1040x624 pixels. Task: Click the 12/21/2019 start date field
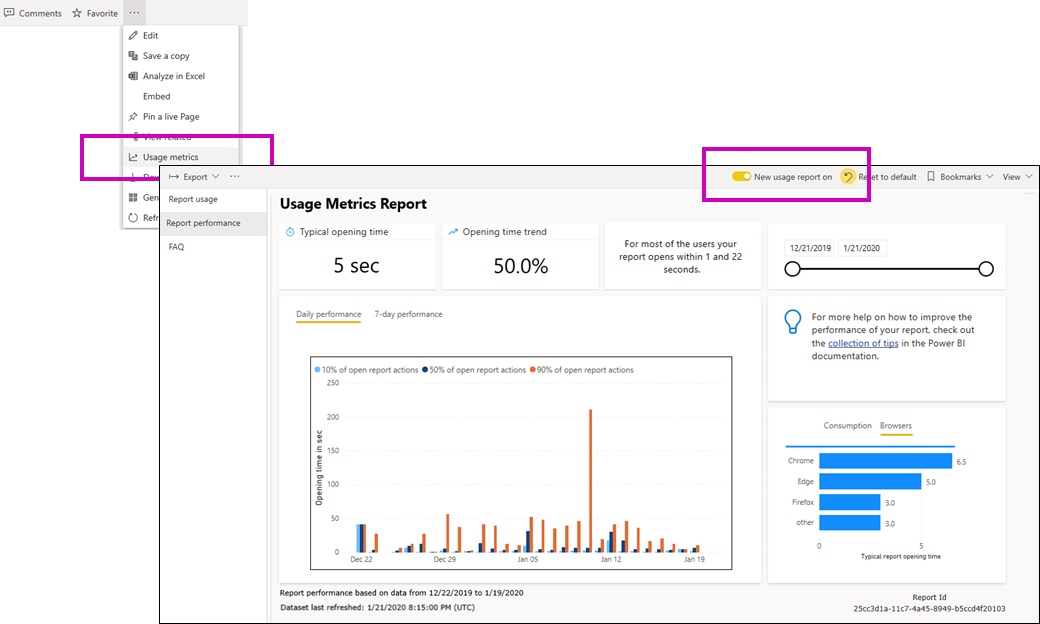click(x=810, y=249)
